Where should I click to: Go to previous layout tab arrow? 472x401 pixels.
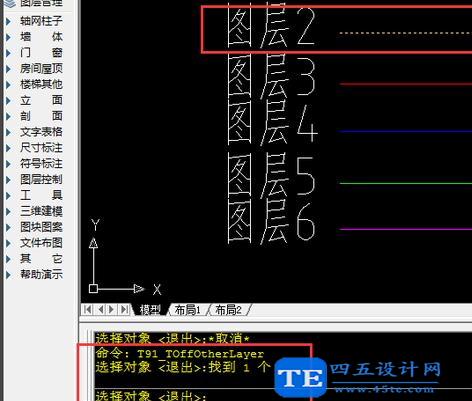[100, 310]
